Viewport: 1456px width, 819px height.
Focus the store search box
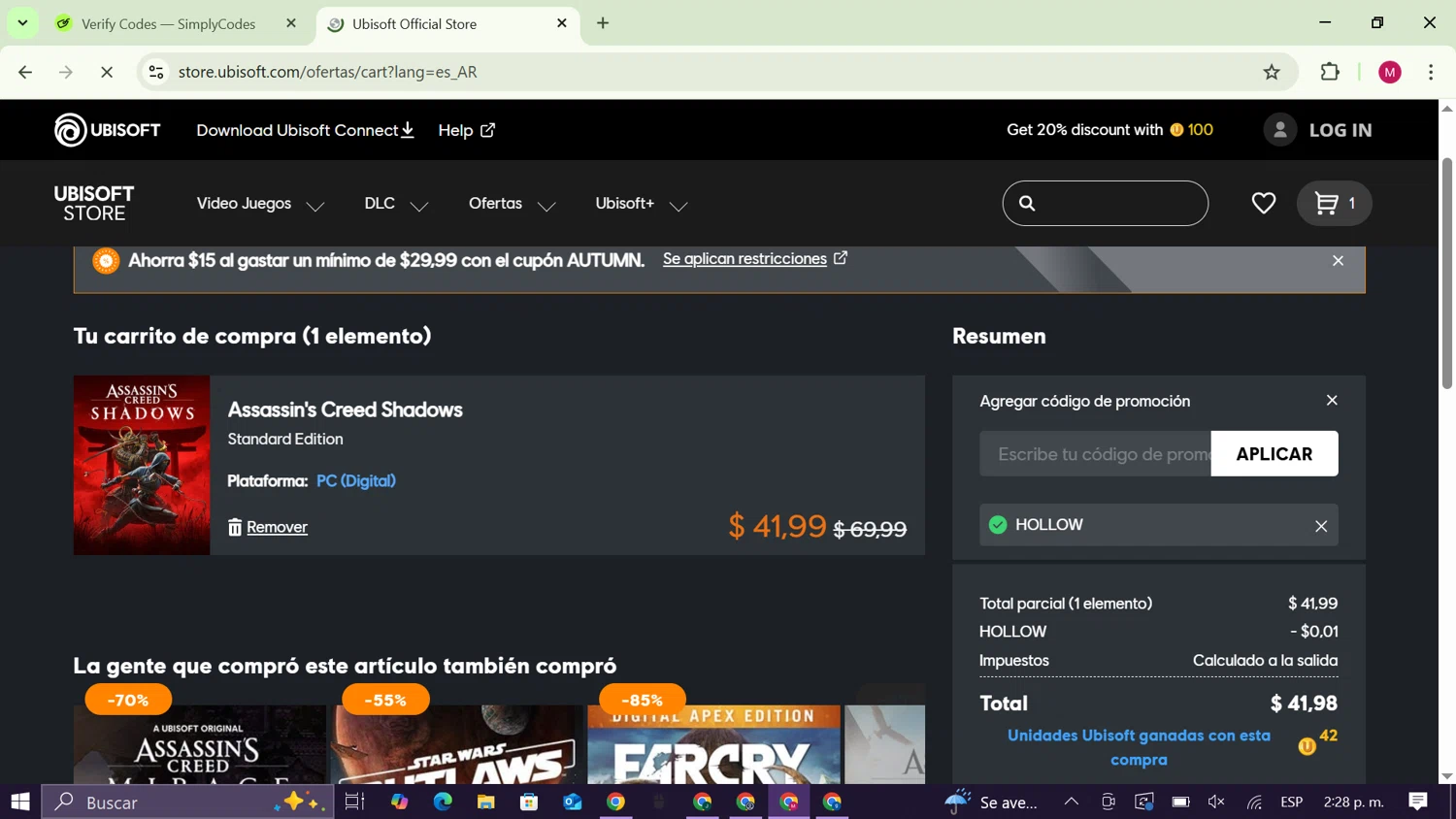pos(1106,203)
